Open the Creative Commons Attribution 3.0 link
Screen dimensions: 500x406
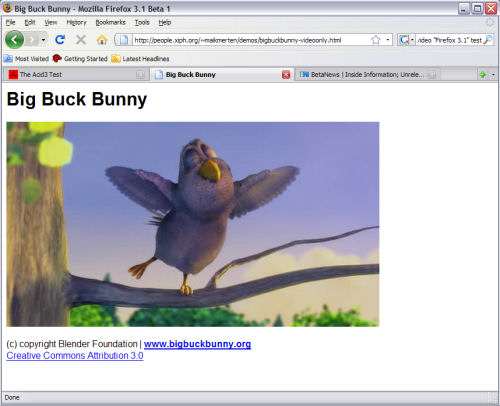point(75,356)
